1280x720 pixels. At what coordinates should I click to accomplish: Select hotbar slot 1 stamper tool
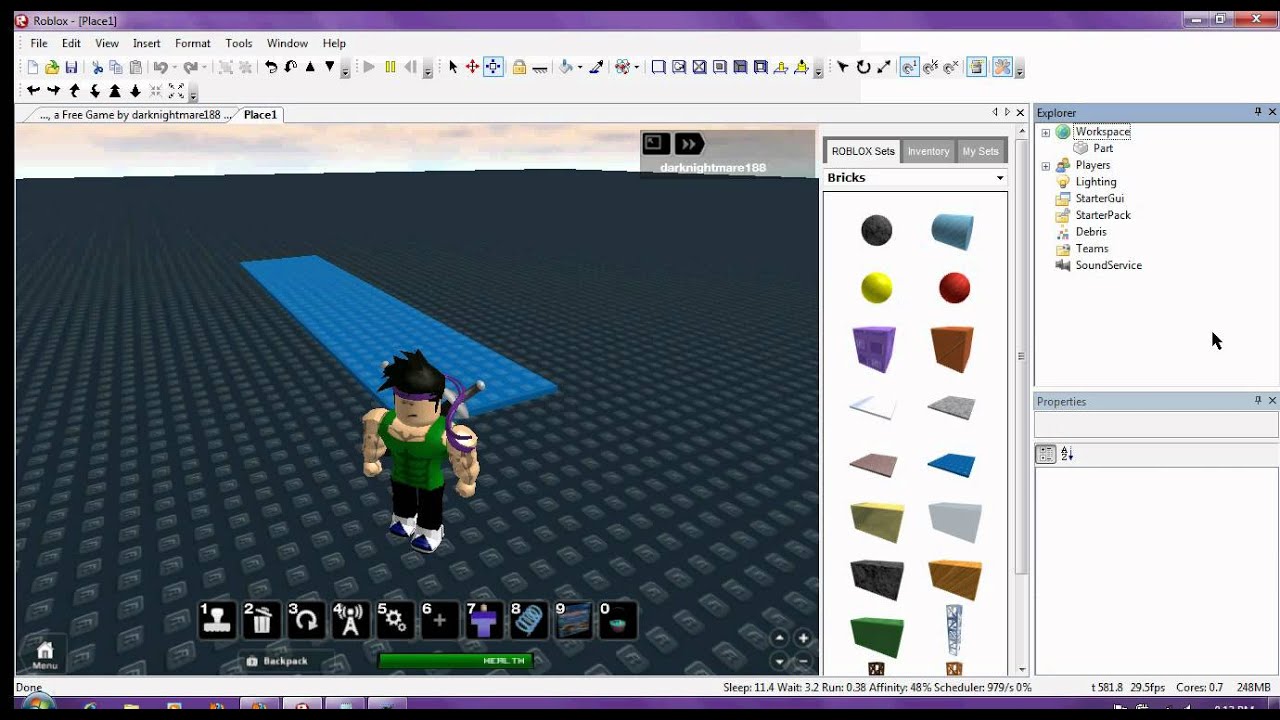tap(217, 620)
